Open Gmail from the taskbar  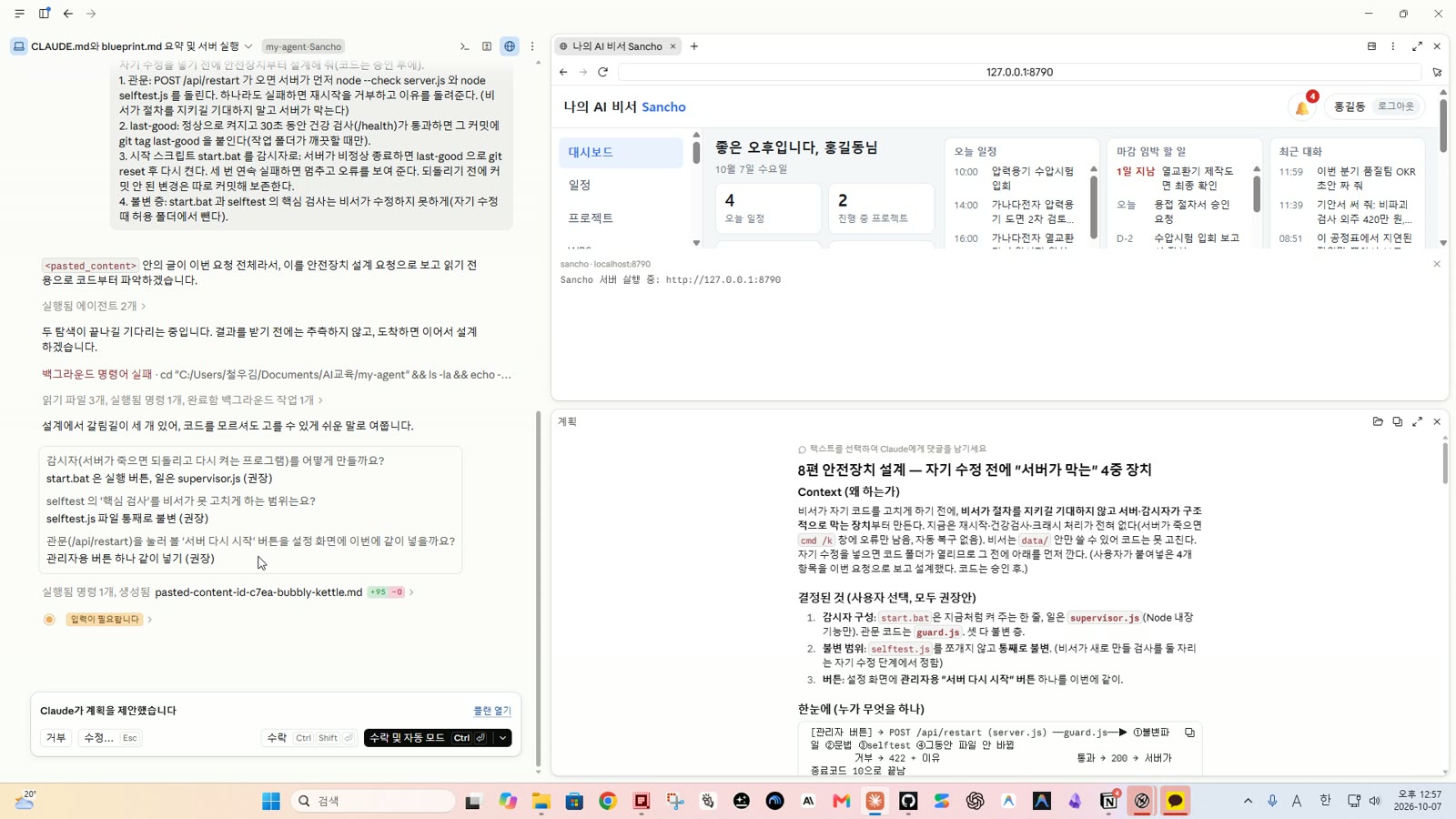pos(842,801)
